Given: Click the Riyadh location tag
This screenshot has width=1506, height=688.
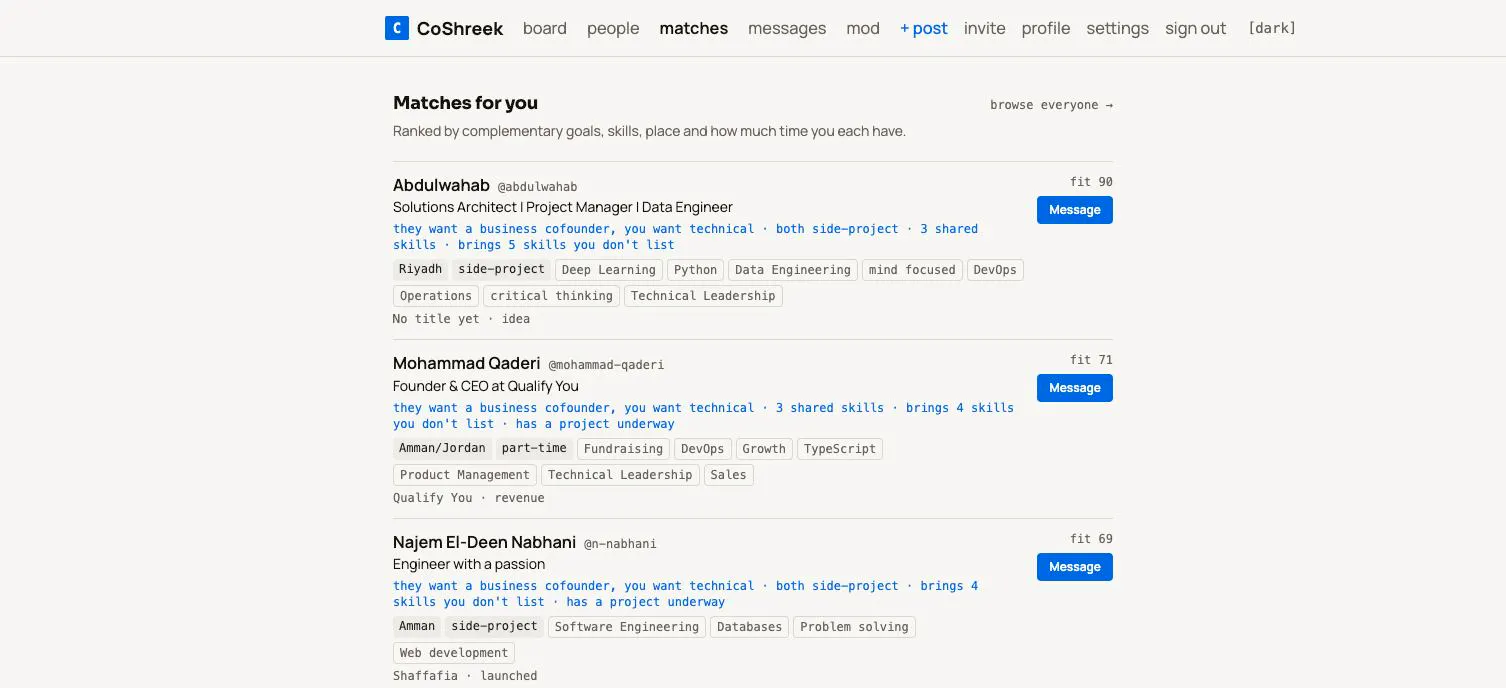Looking at the screenshot, I should 420,269.
